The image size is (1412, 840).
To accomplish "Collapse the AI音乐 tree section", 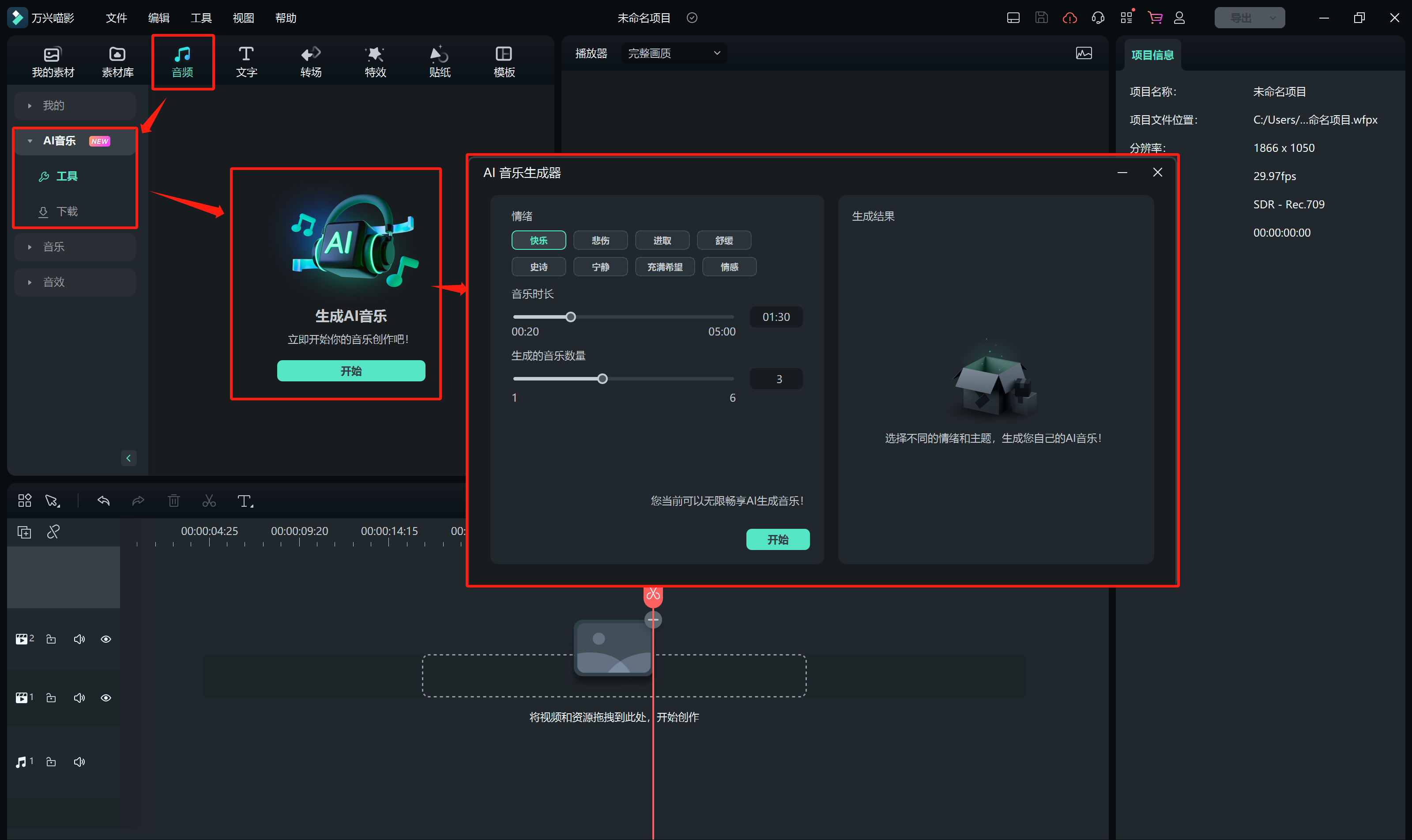I will pos(30,141).
